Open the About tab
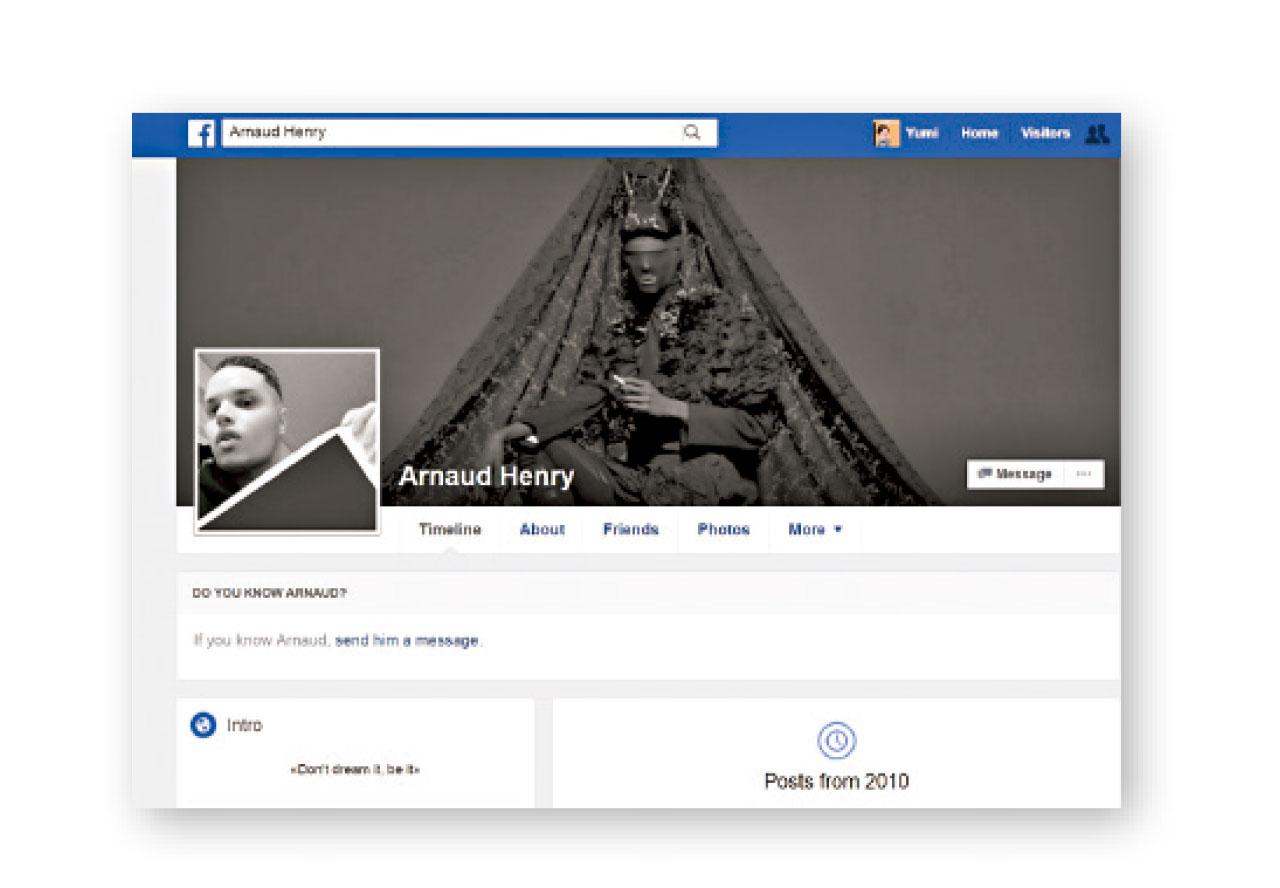The image size is (1280, 888). point(542,530)
